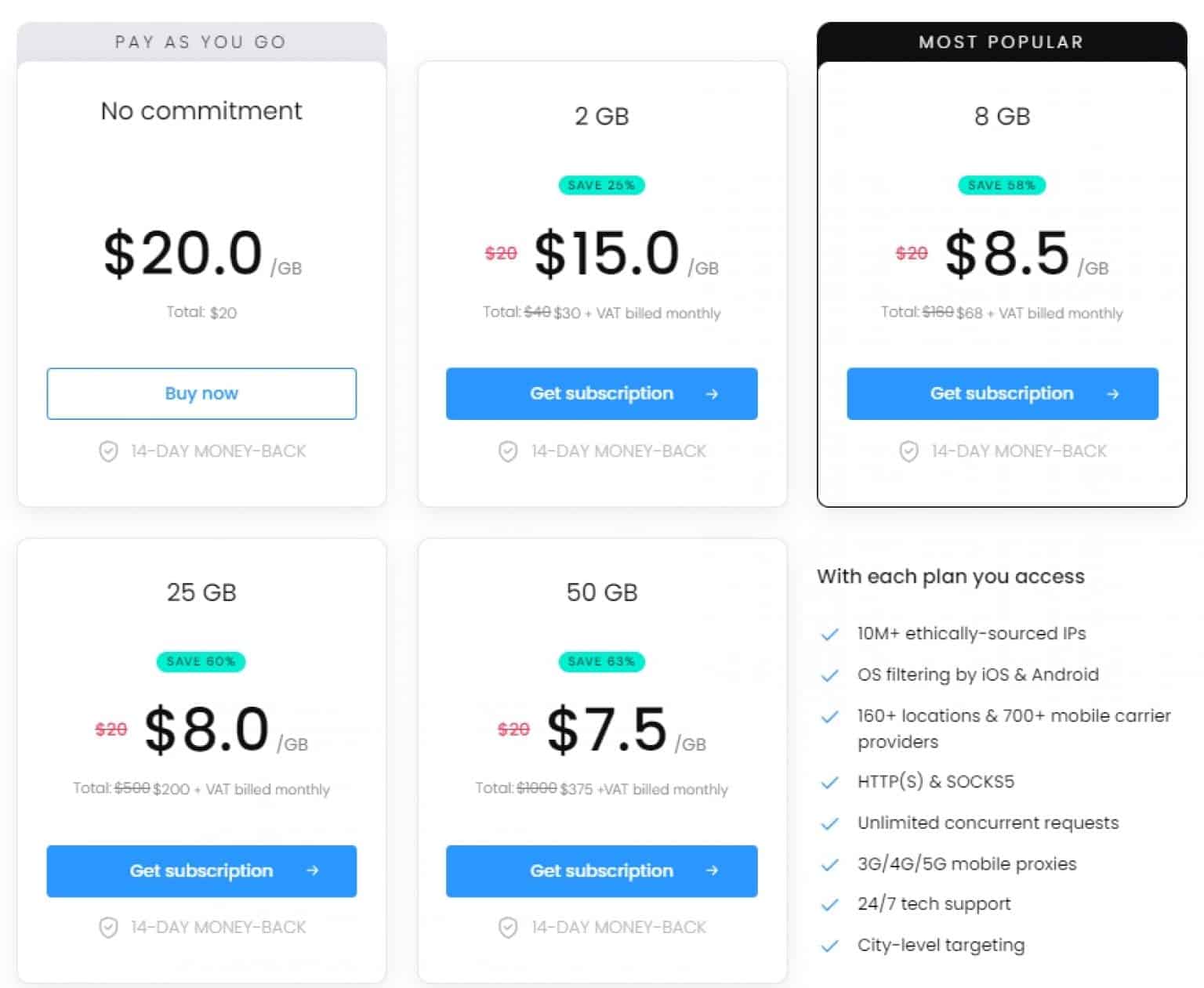Screen dimensions: 1204x988
Task: Select the PAY AS YOU GO header banner
Action: point(201,42)
